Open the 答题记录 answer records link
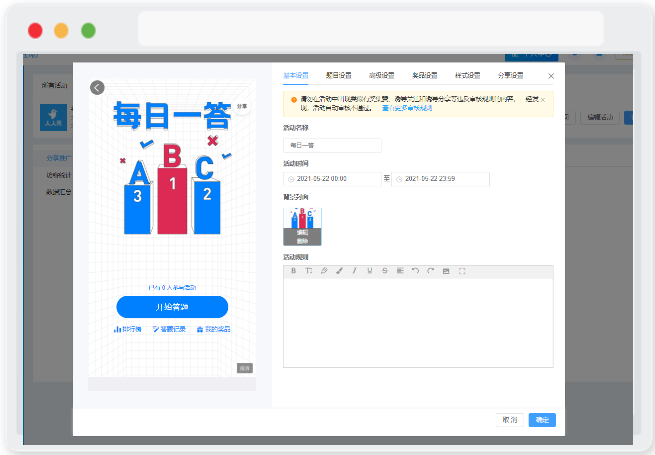The height and width of the screenshot is (455, 655). click(x=169, y=329)
